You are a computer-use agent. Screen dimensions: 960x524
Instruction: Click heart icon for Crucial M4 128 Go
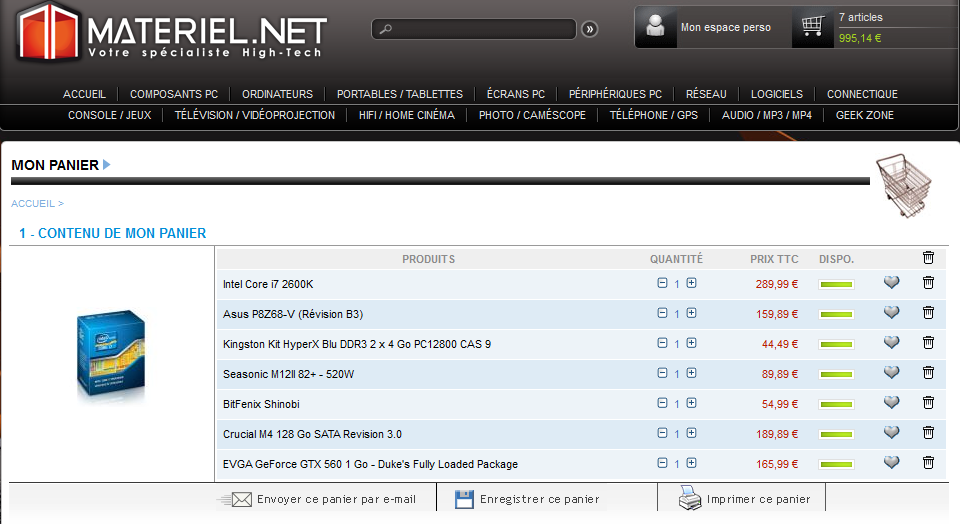coord(891,433)
